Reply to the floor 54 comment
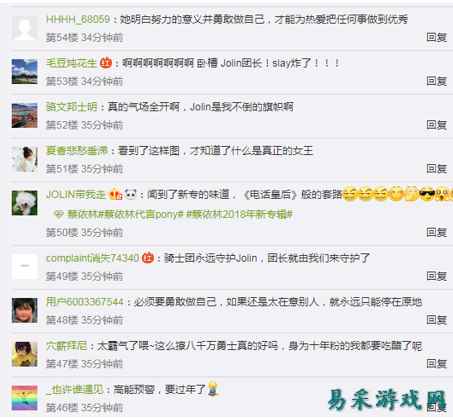The image size is (453, 419). coord(436,37)
